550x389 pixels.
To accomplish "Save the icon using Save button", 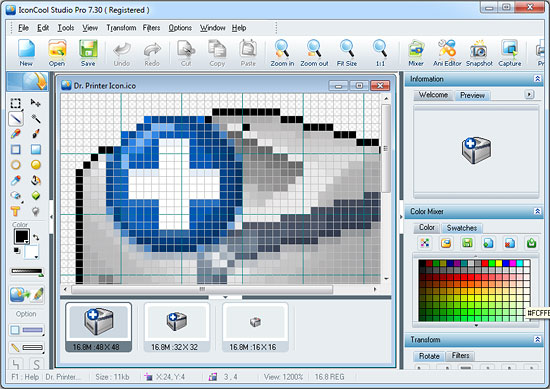I will 88,53.
